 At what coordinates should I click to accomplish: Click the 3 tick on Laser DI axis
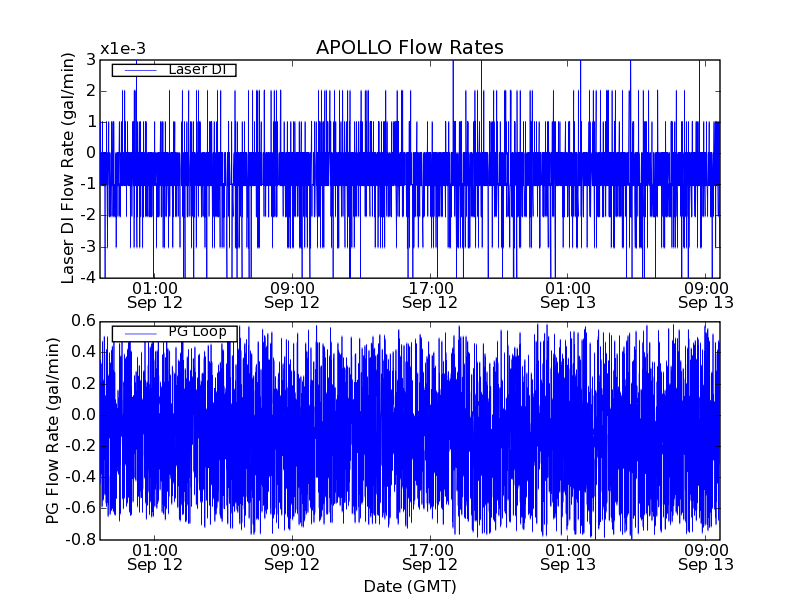click(x=91, y=60)
